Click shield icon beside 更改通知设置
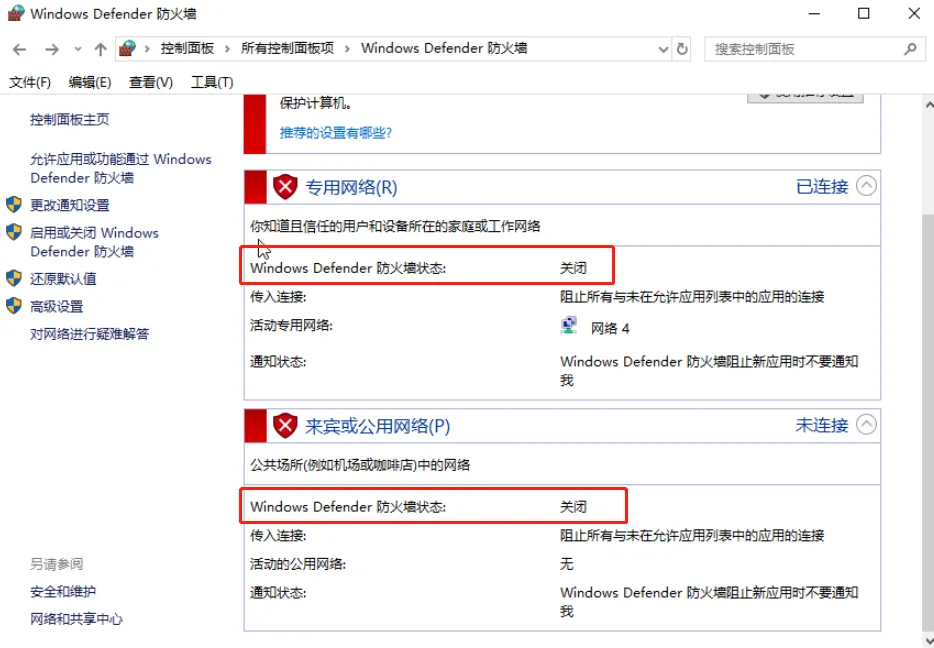934x648 pixels. coord(14,205)
